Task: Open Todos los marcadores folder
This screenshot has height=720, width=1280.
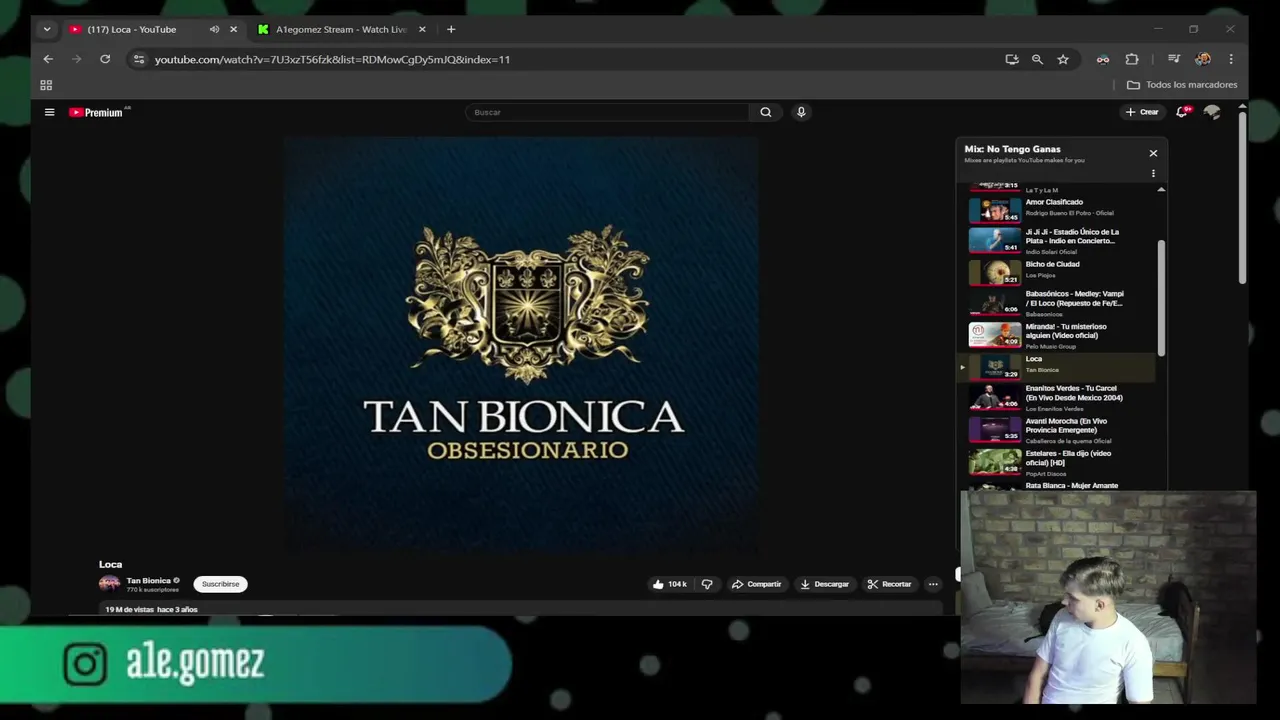Action: (x=1182, y=85)
